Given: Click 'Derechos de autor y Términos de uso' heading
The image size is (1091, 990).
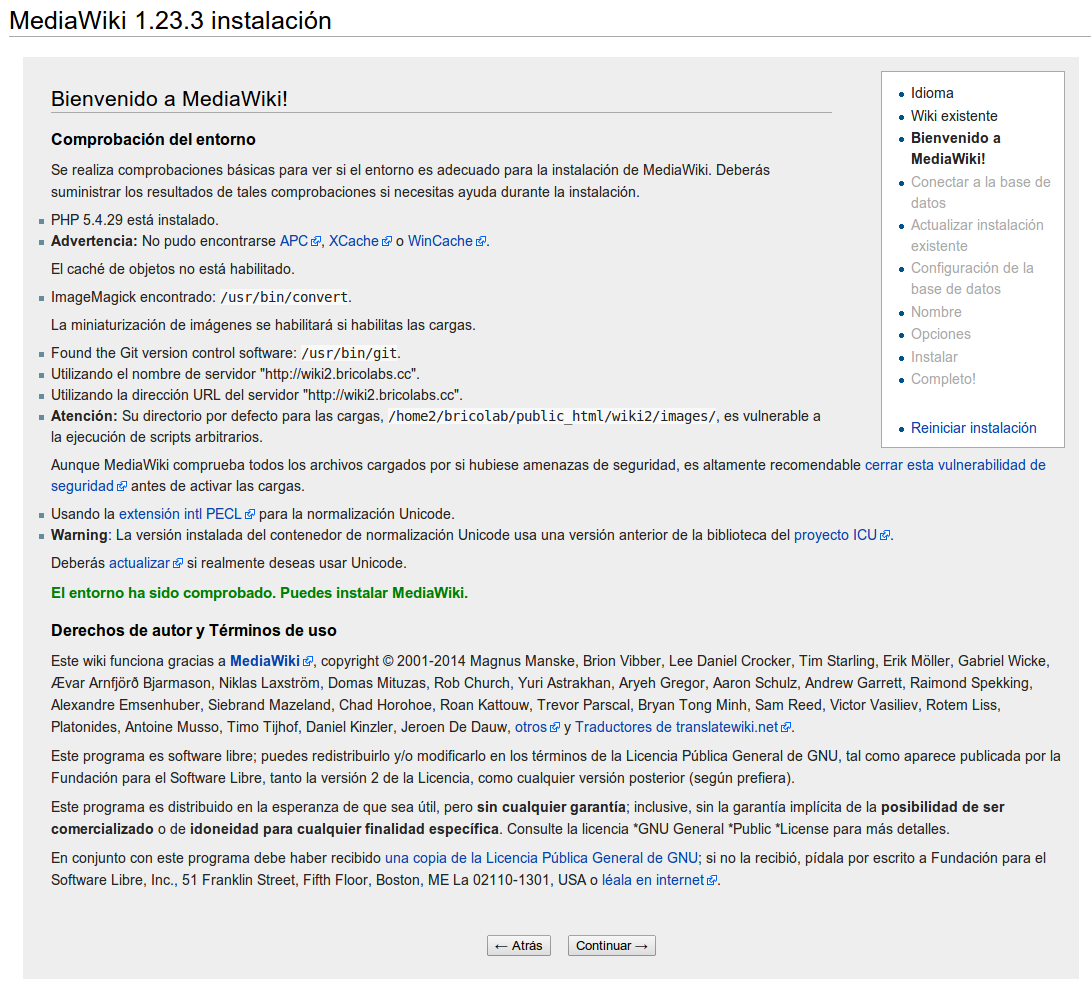Looking at the screenshot, I should tap(193, 630).
